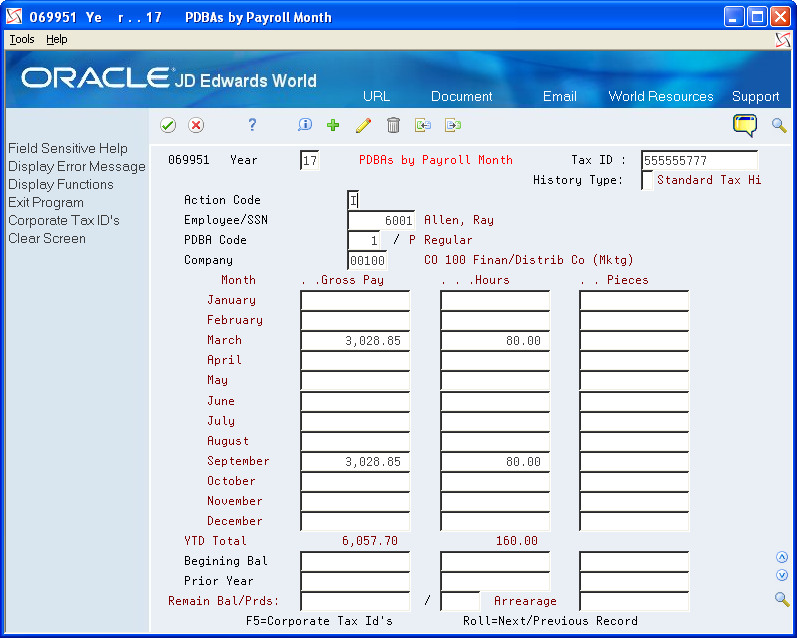Click Roll=Next/Previous Record text
The height and width of the screenshot is (638, 797).
550,621
